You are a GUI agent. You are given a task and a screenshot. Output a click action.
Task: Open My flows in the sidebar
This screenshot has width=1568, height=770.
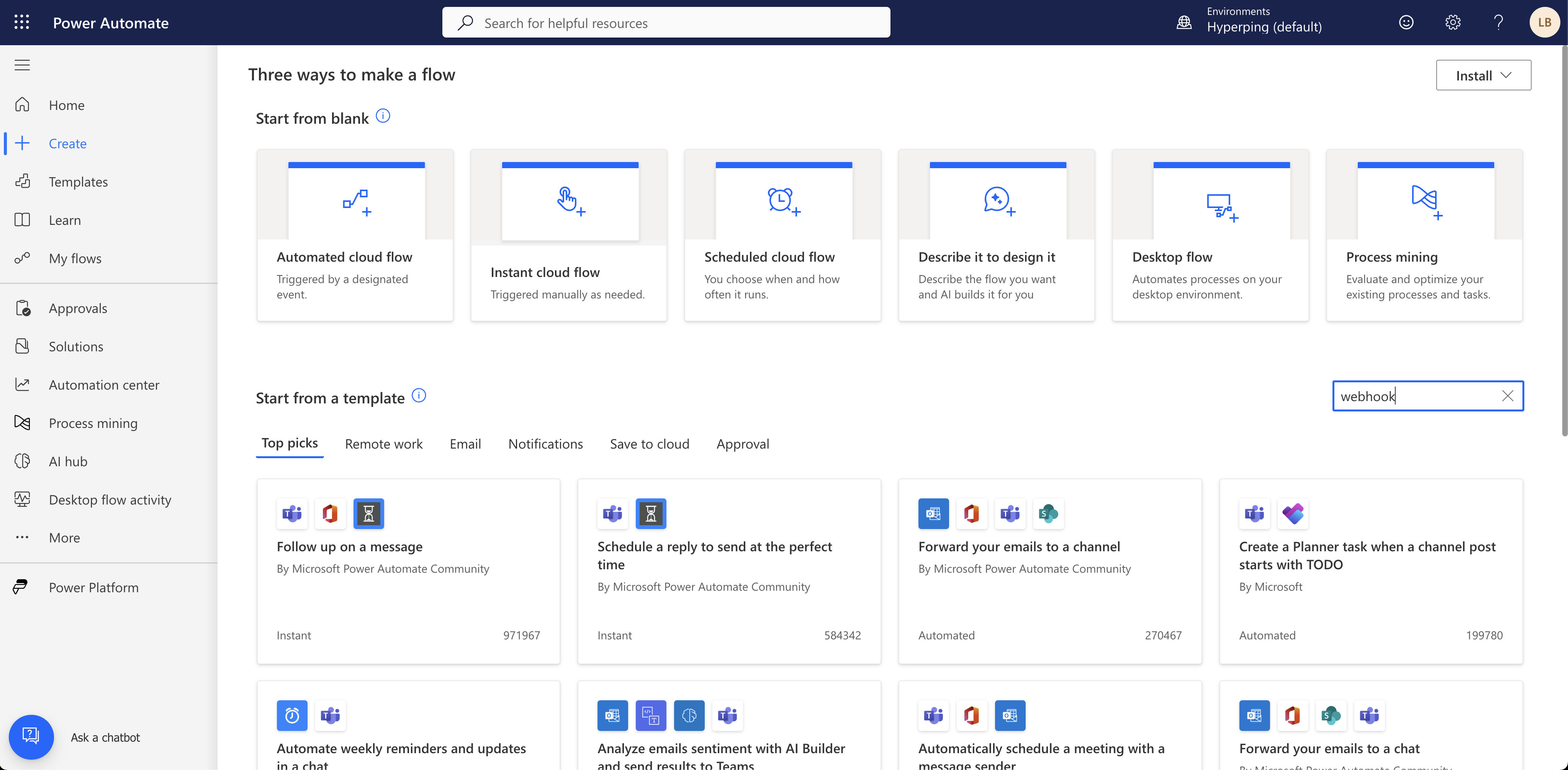(x=75, y=259)
